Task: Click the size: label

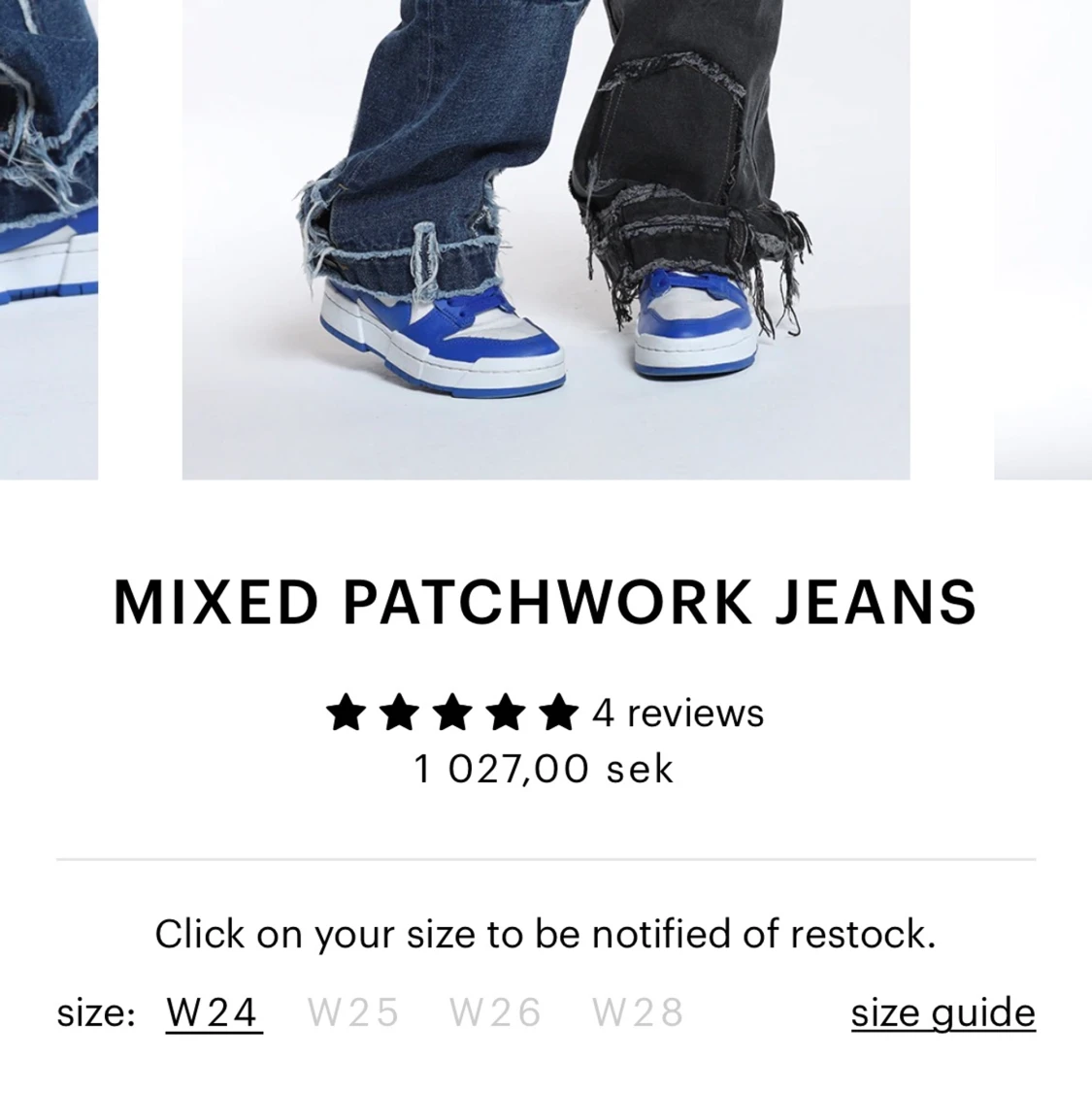Action: point(96,1013)
